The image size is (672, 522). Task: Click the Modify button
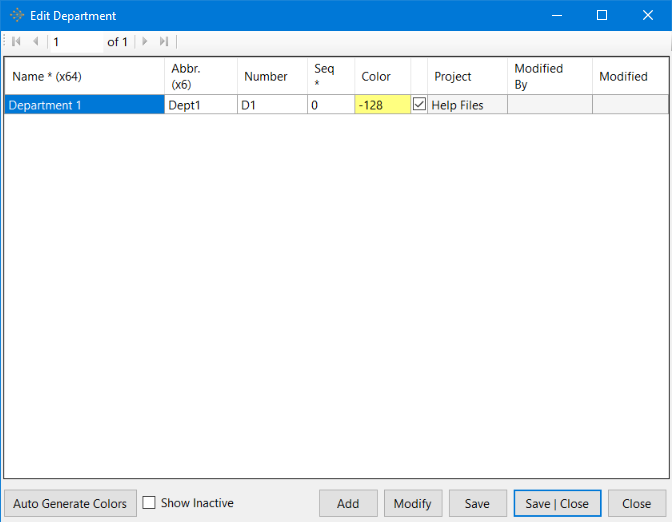coord(413,503)
